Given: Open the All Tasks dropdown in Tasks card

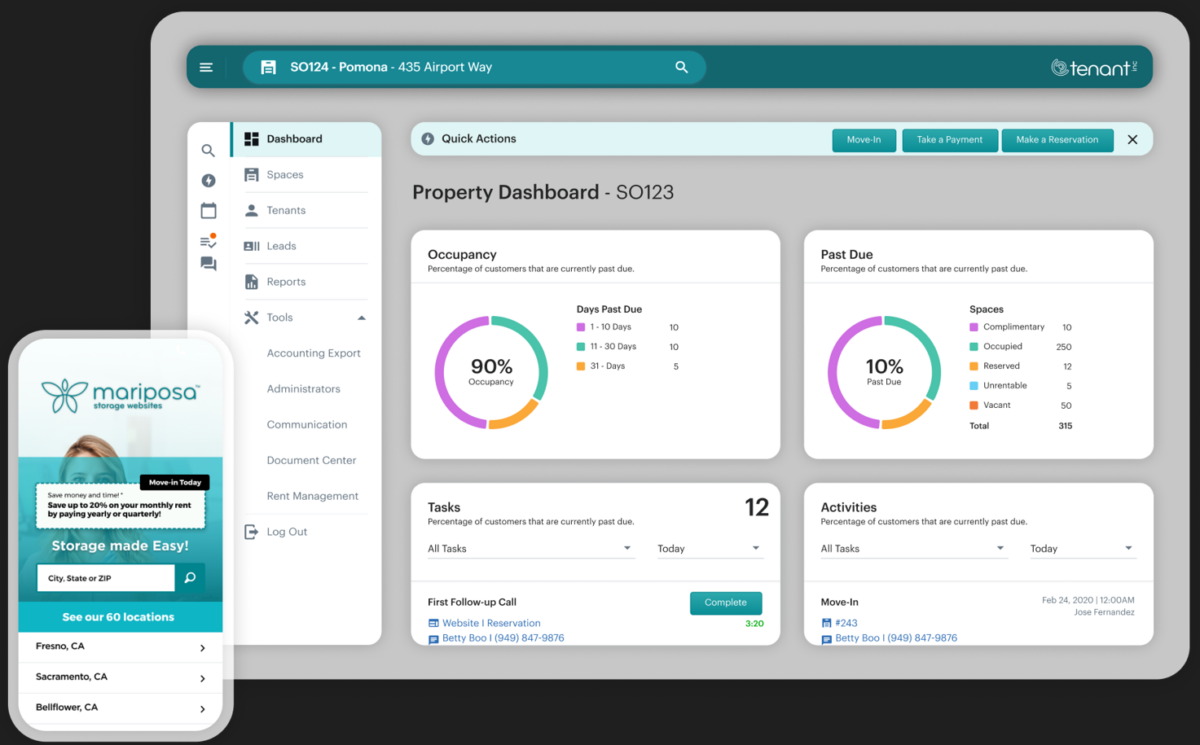Looking at the screenshot, I should click(x=531, y=549).
